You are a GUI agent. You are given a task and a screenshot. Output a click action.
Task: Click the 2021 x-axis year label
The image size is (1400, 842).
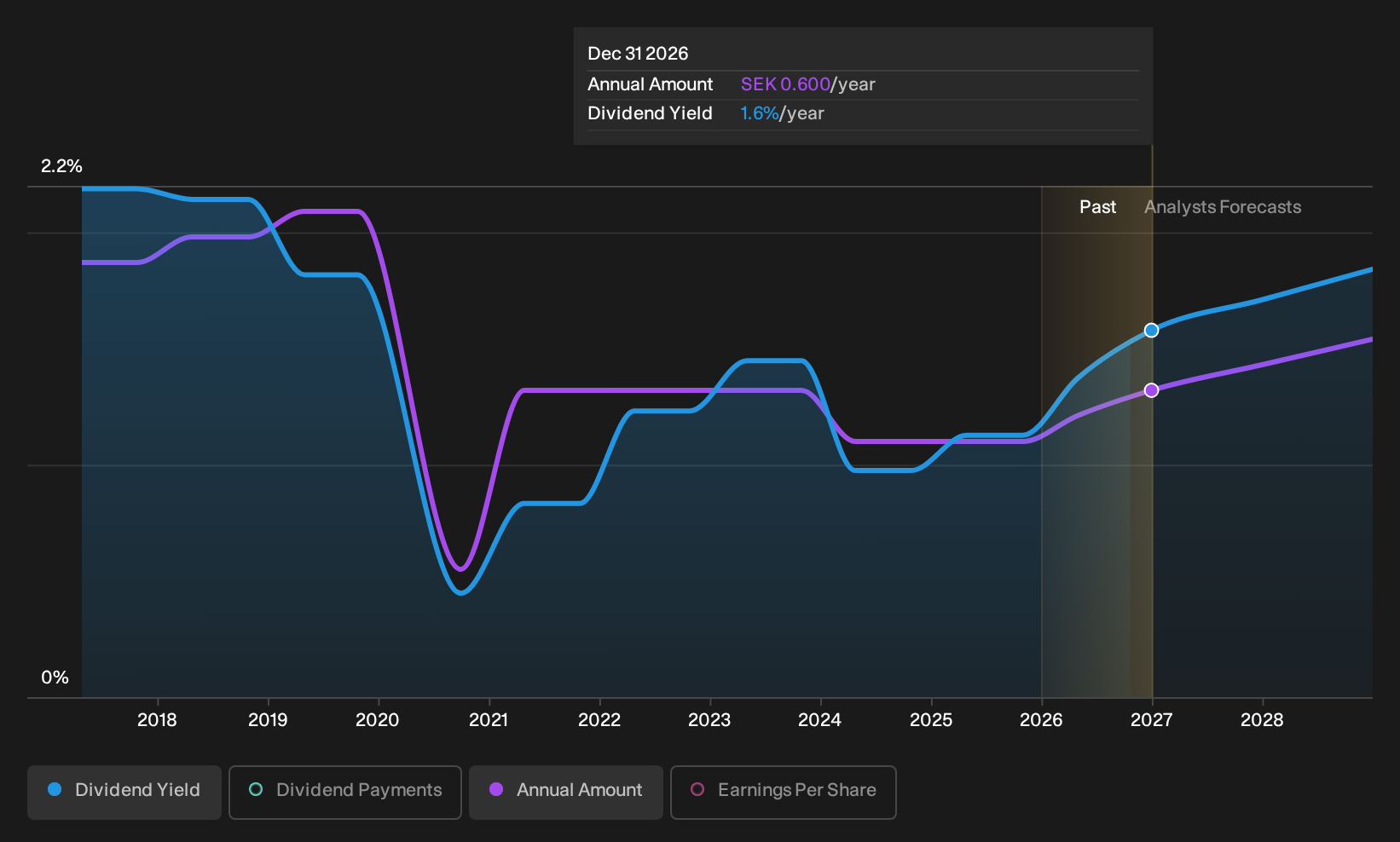[x=489, y=720]
